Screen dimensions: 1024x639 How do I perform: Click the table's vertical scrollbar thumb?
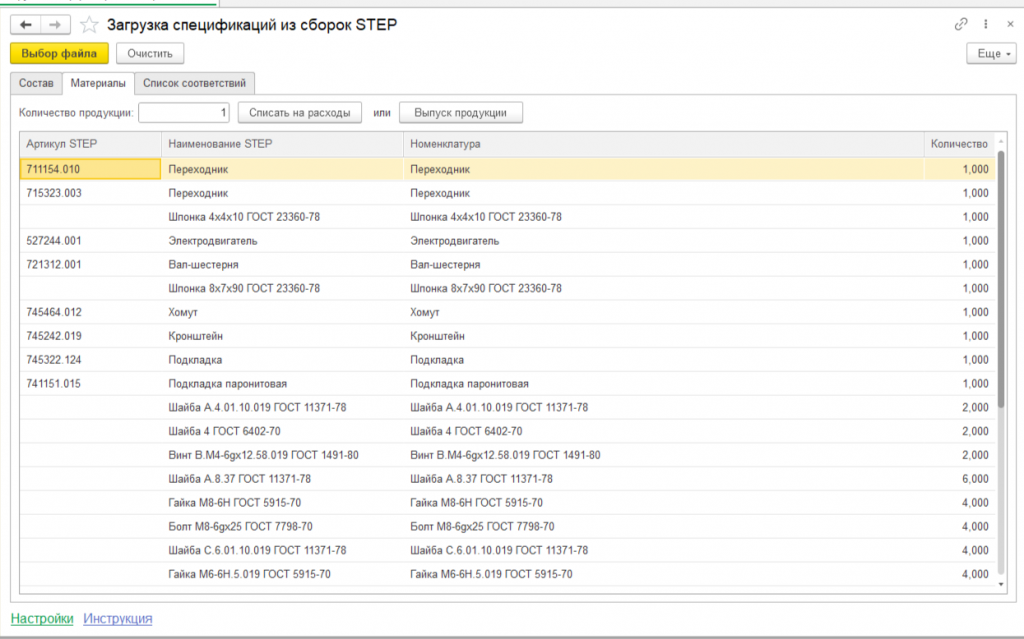point(1001,280)
